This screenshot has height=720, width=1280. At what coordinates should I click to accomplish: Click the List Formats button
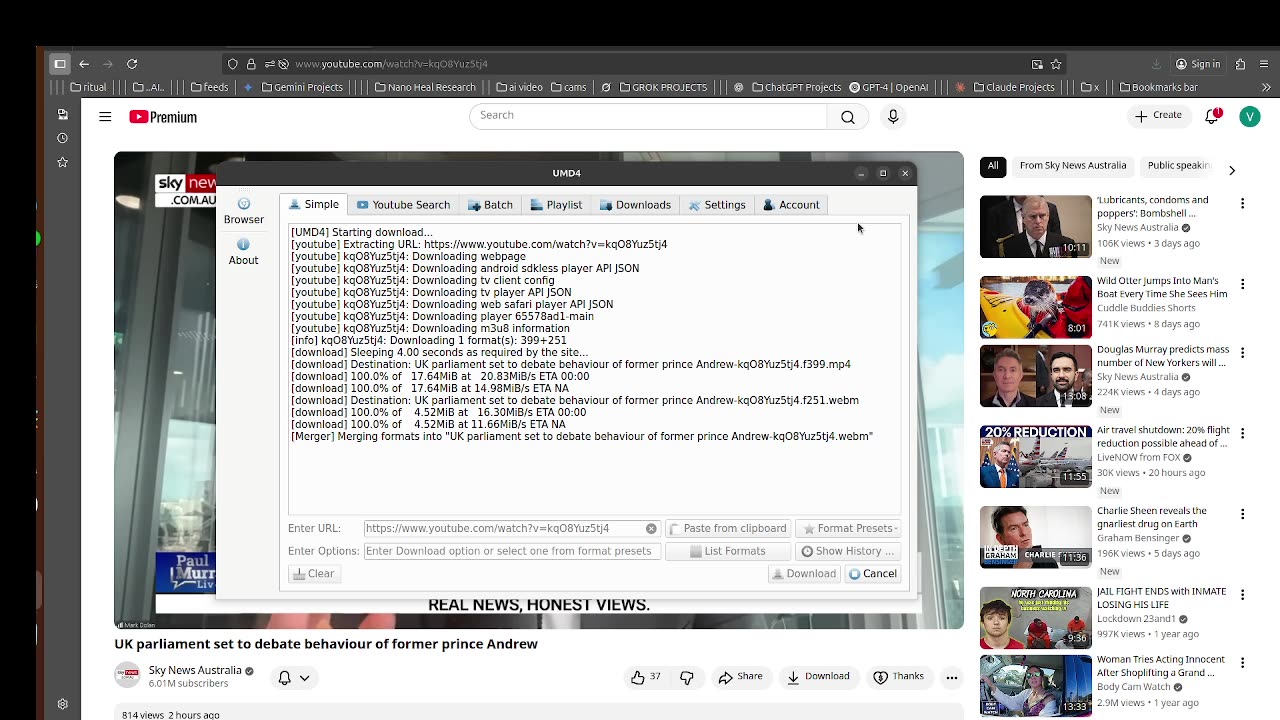[727, 551]
